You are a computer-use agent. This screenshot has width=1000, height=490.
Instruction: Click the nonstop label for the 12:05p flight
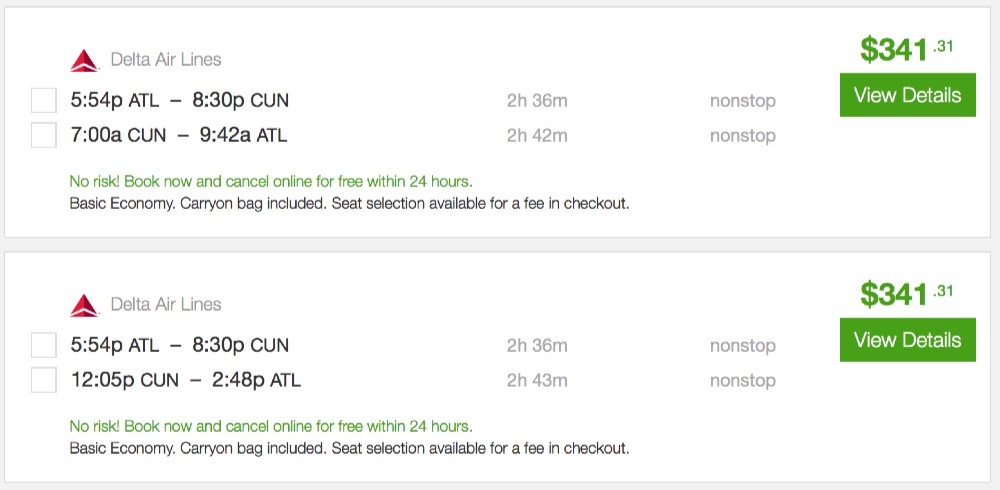742,381
